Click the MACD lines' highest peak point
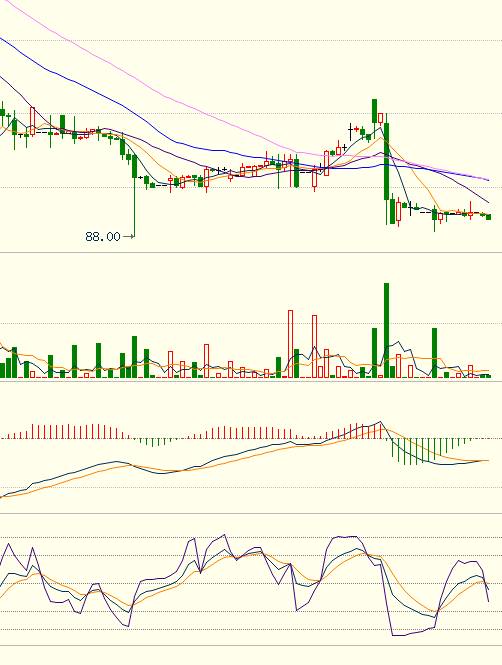This screenshot has height=665, width=502. click(380, 422)
